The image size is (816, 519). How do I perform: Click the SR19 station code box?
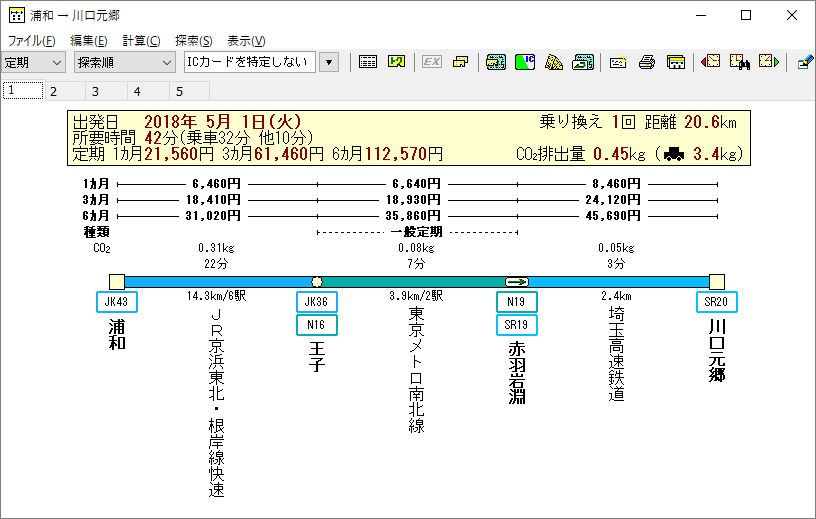click(517, 325)
